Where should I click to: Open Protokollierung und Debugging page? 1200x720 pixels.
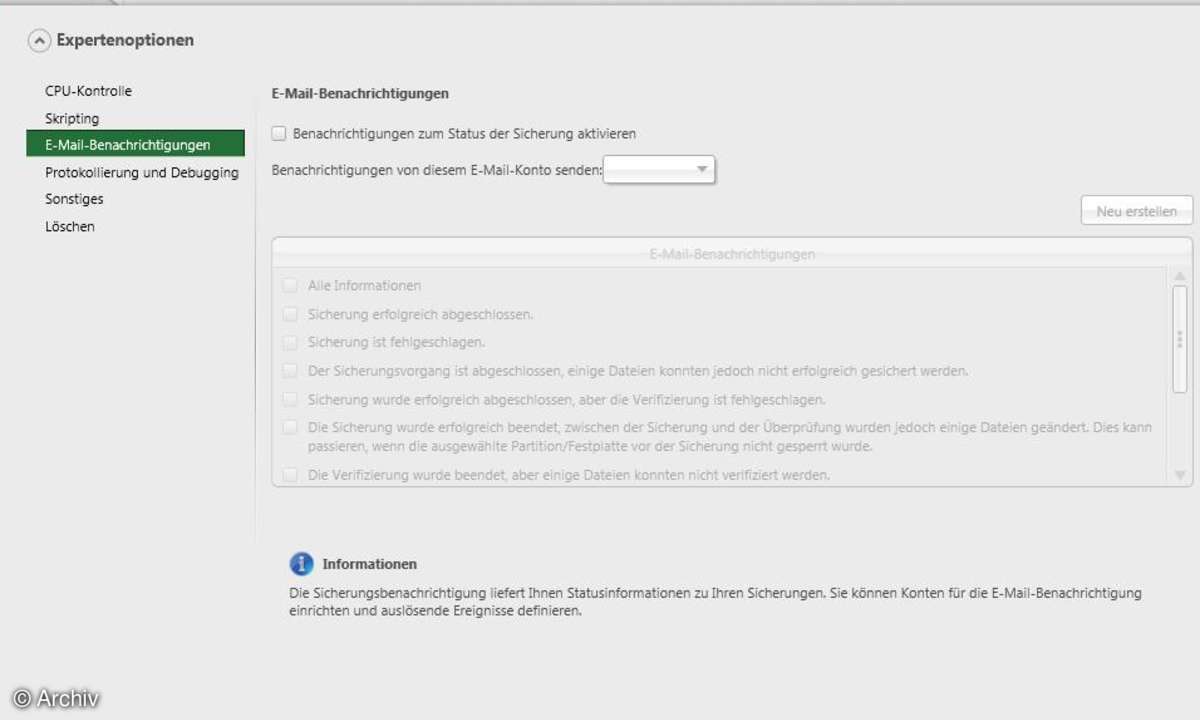click(x=142, y=172)
